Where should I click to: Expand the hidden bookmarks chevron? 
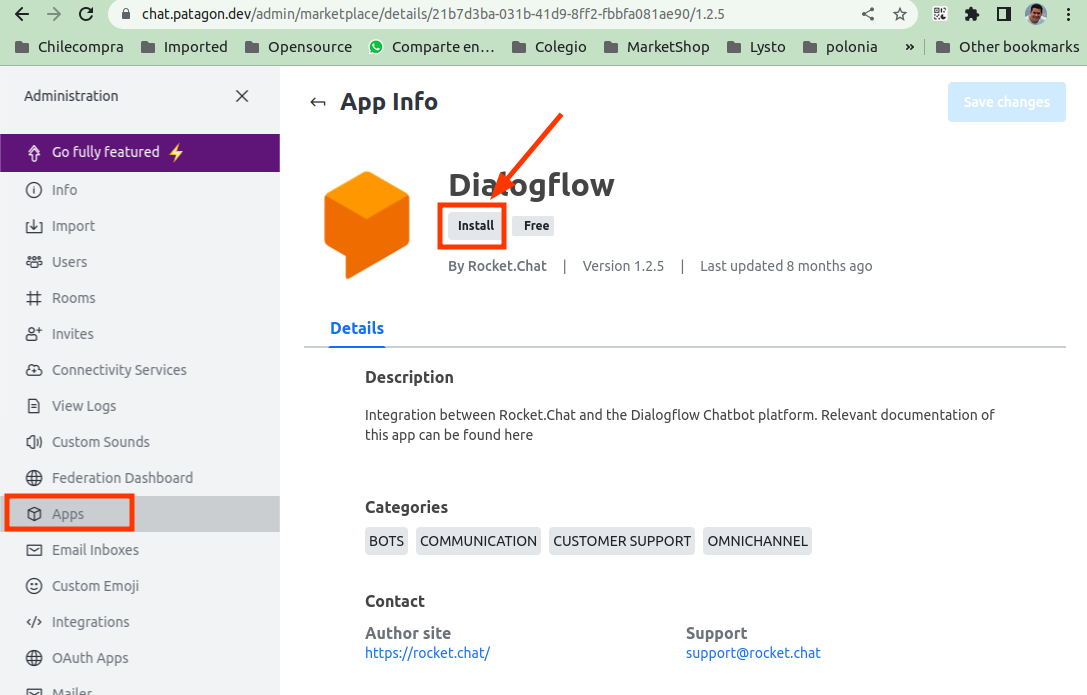[909, 47]
